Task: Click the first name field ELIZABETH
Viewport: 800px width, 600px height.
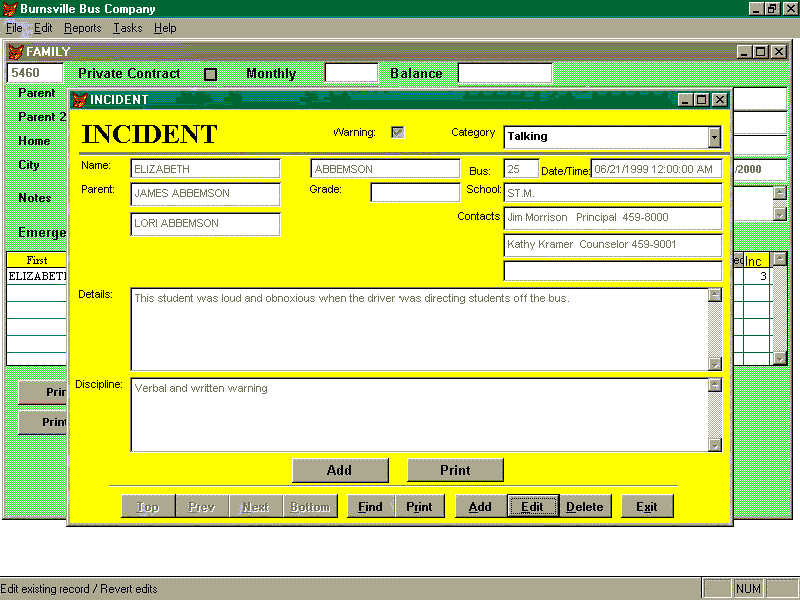Action: click(206, 169)
